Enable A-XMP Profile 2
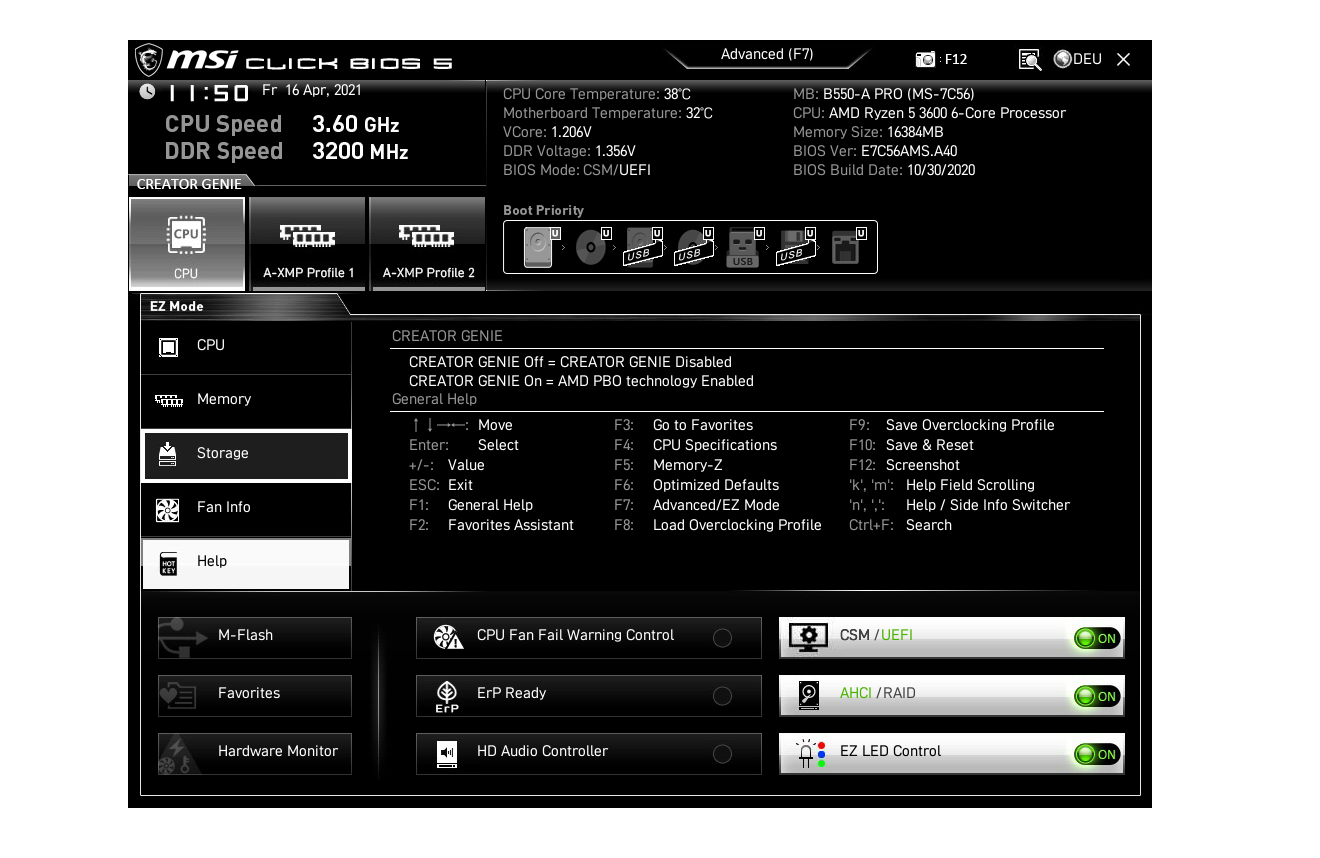Viewport: 1320px width, 858px height. pos(428,244)
